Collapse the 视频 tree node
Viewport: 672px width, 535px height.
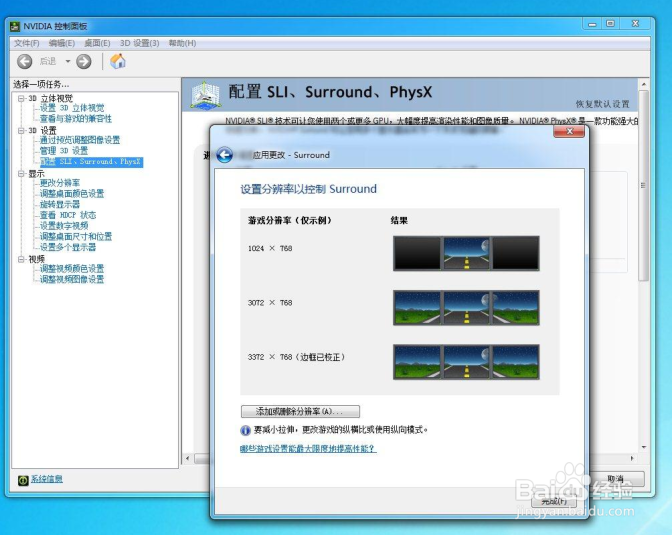coord(21,259)
